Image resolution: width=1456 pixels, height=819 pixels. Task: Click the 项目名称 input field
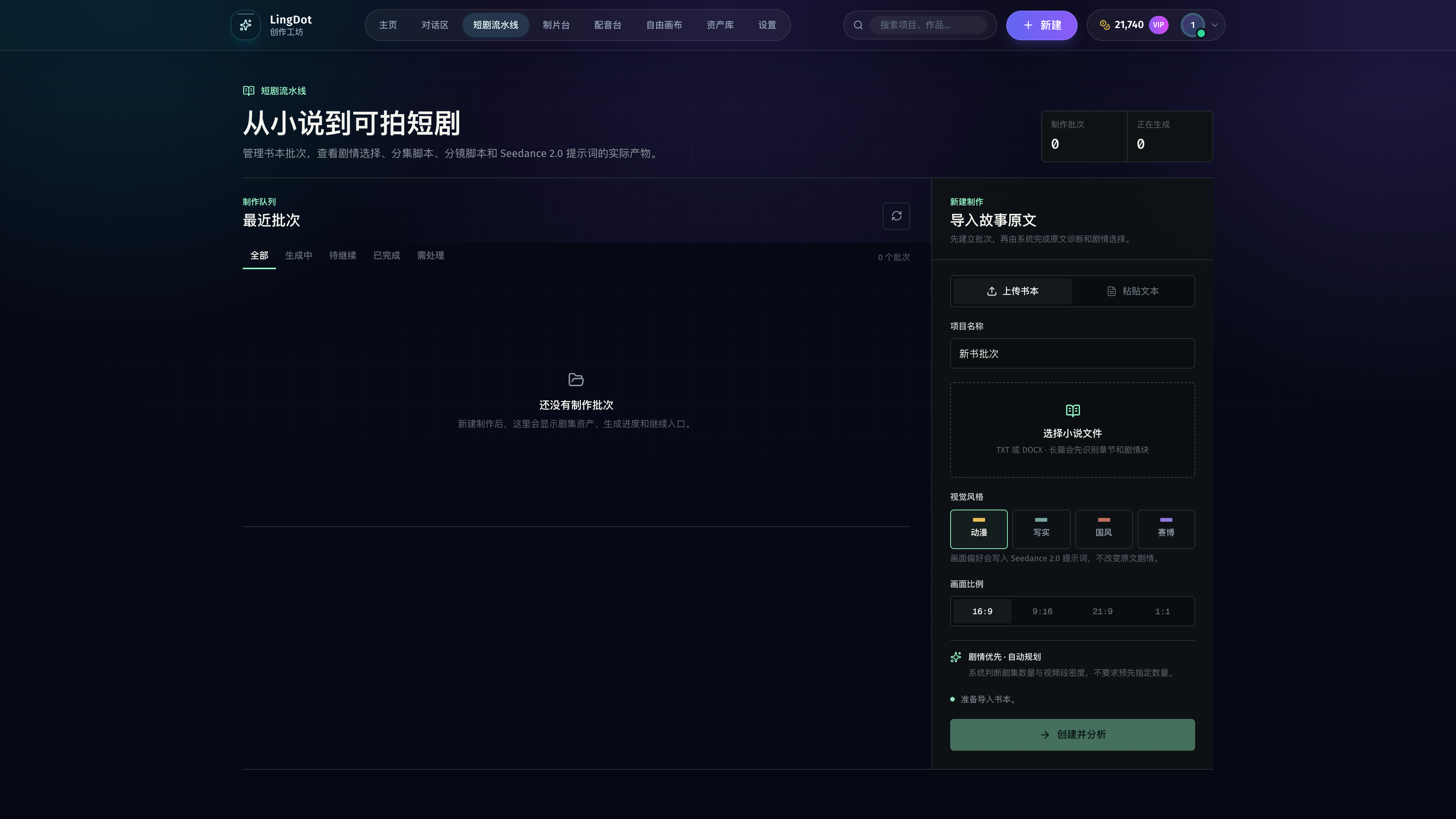coord(1072,353)
